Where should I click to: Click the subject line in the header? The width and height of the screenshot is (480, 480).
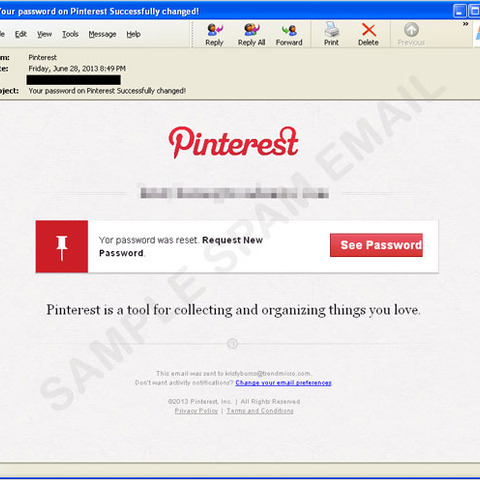pos(107,91)
